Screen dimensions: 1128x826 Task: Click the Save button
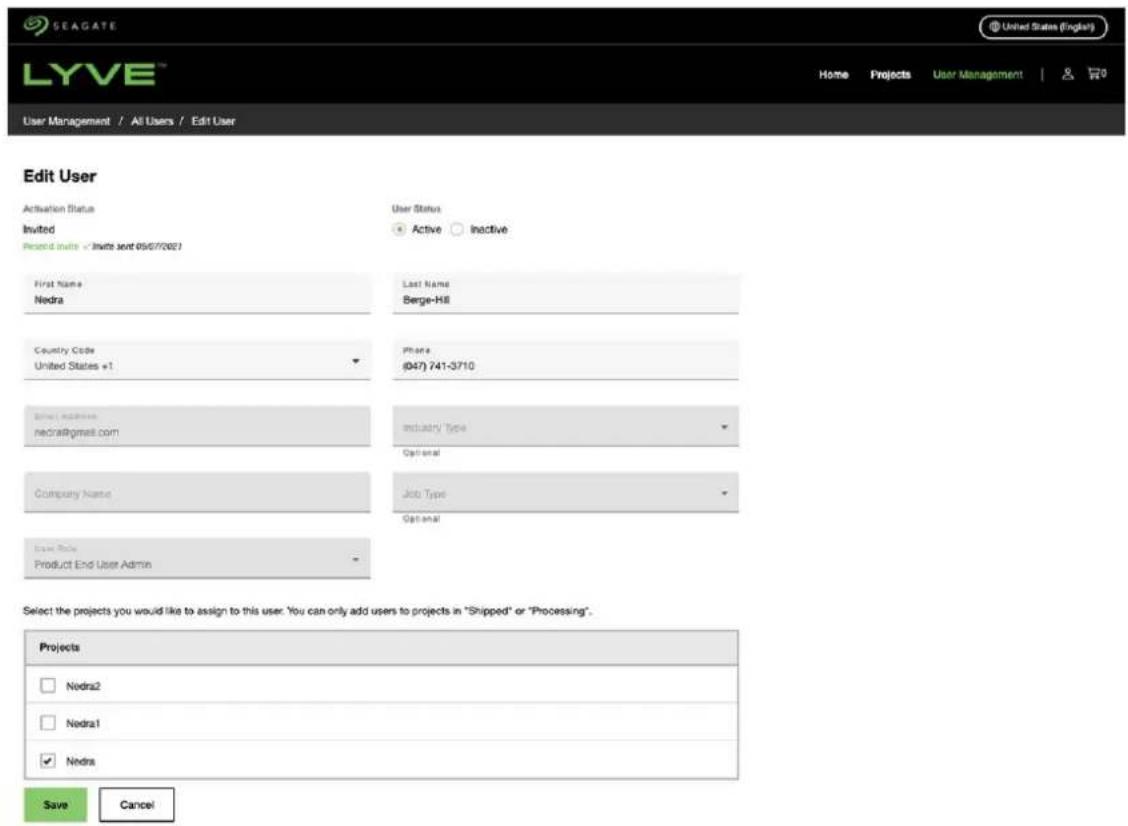tap(55, 804)
